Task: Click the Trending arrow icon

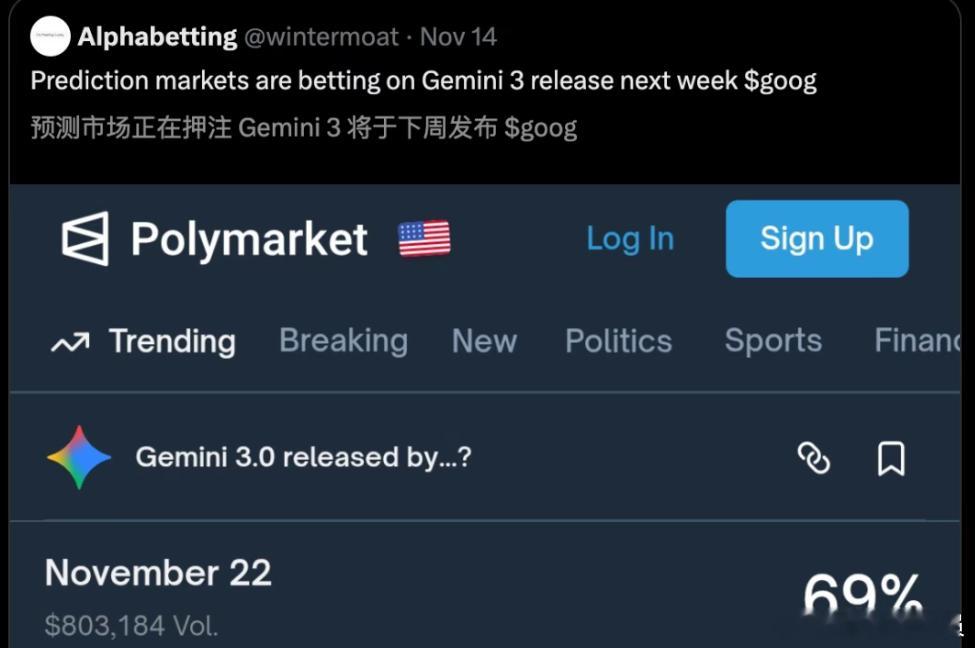Action: [x=70, y=342]
